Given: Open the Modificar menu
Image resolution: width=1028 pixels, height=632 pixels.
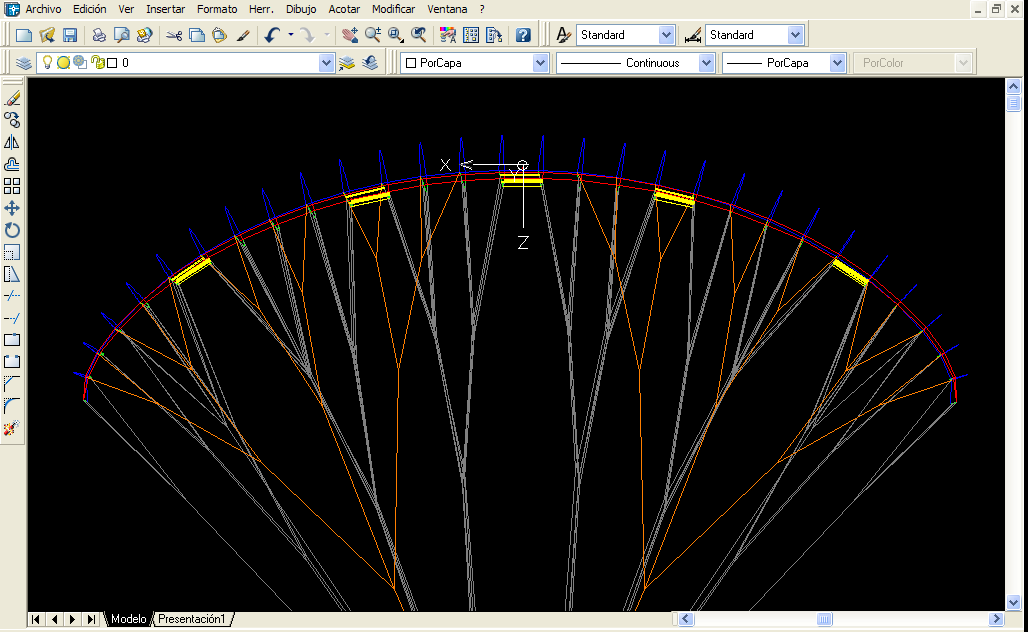Looking at the screenshot, I should point(393,9).
